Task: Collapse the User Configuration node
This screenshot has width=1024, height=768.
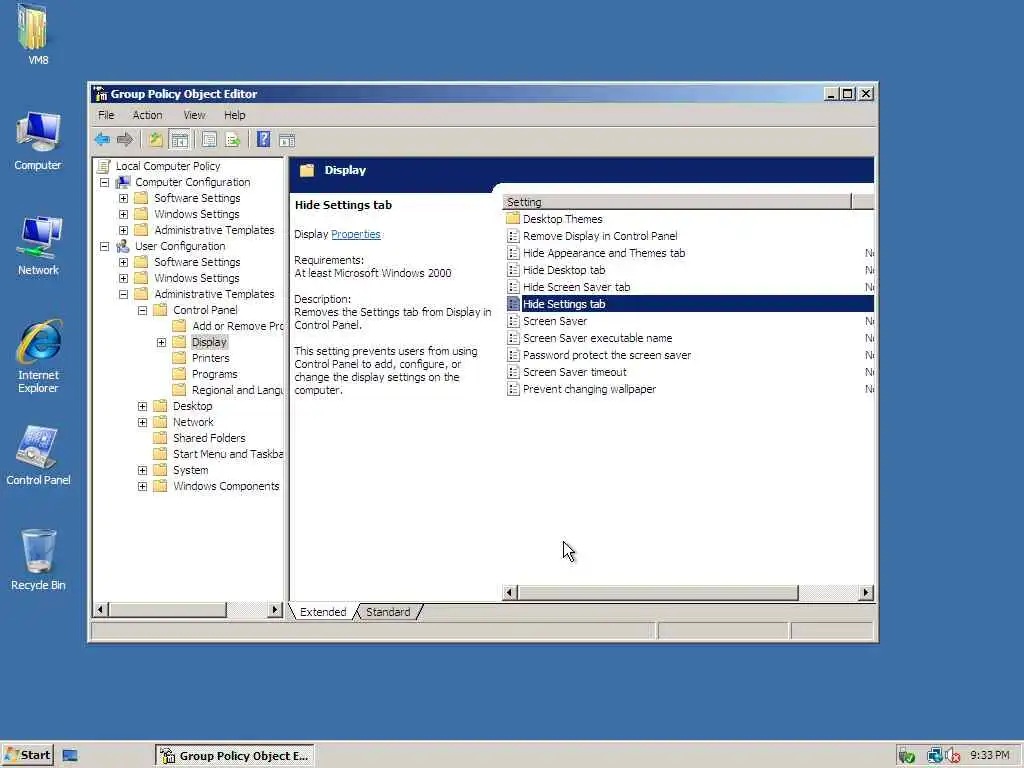Action: (x=104, y=246)
